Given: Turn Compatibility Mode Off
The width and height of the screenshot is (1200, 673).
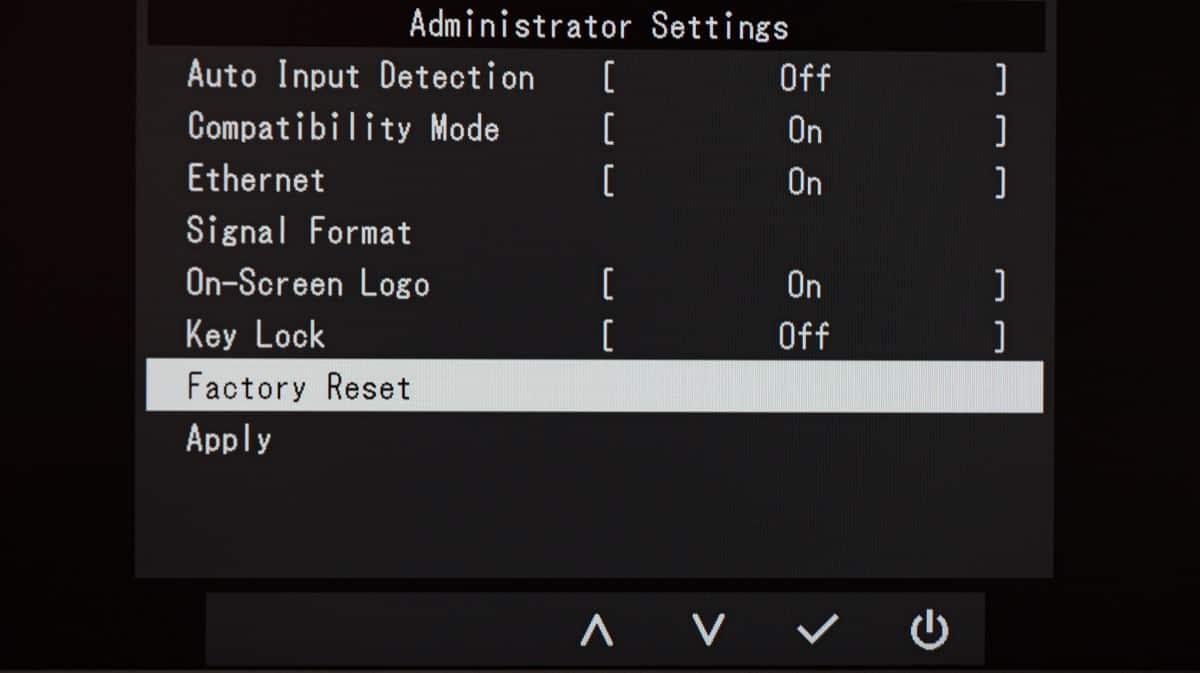Looking at the screenshot, I should click(x=805, y=129).
